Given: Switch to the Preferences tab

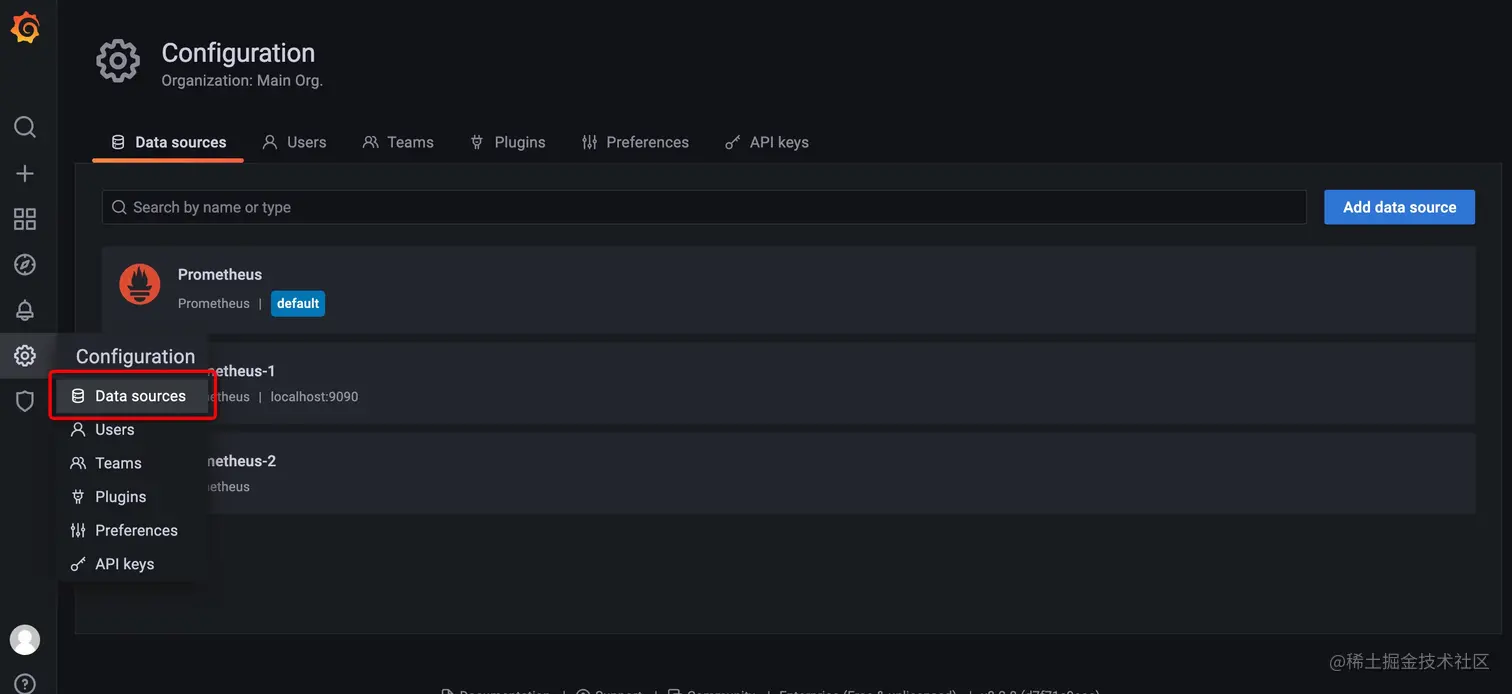Looking at the screenshot, I should click(x=635, y=142).
